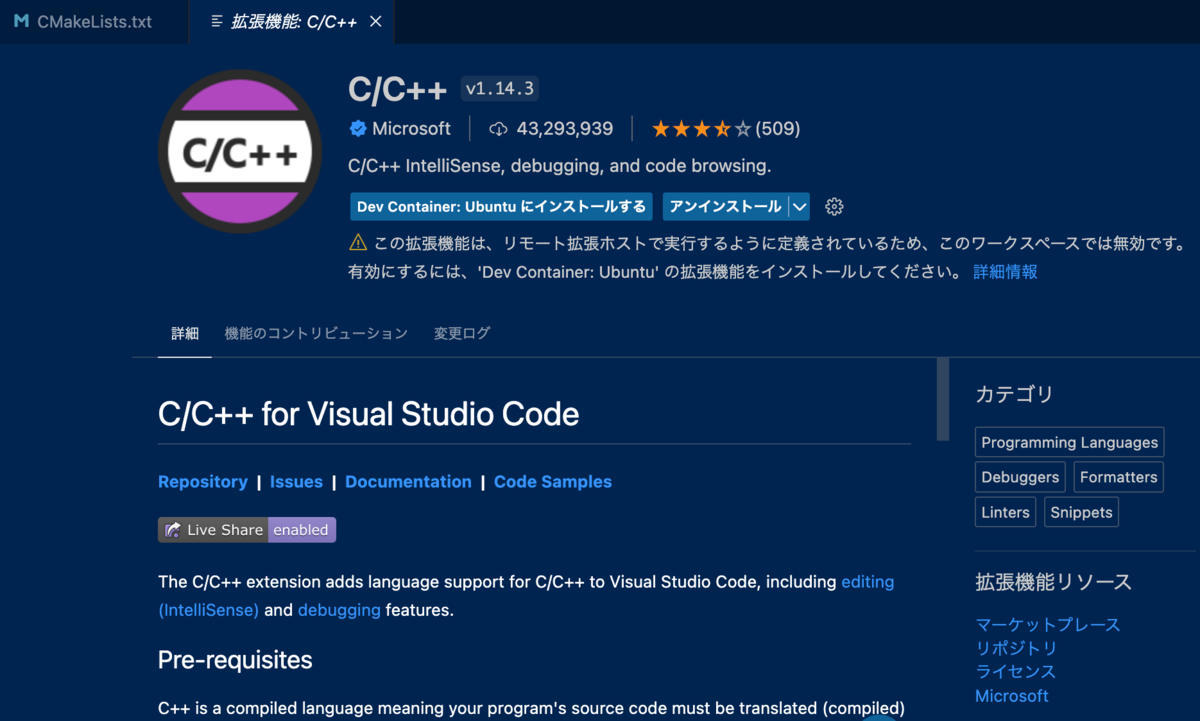The height and width of the screenshot is (721, 1200).
Task: Open the リポジトリ resource link
Action: coord(1016,648)
